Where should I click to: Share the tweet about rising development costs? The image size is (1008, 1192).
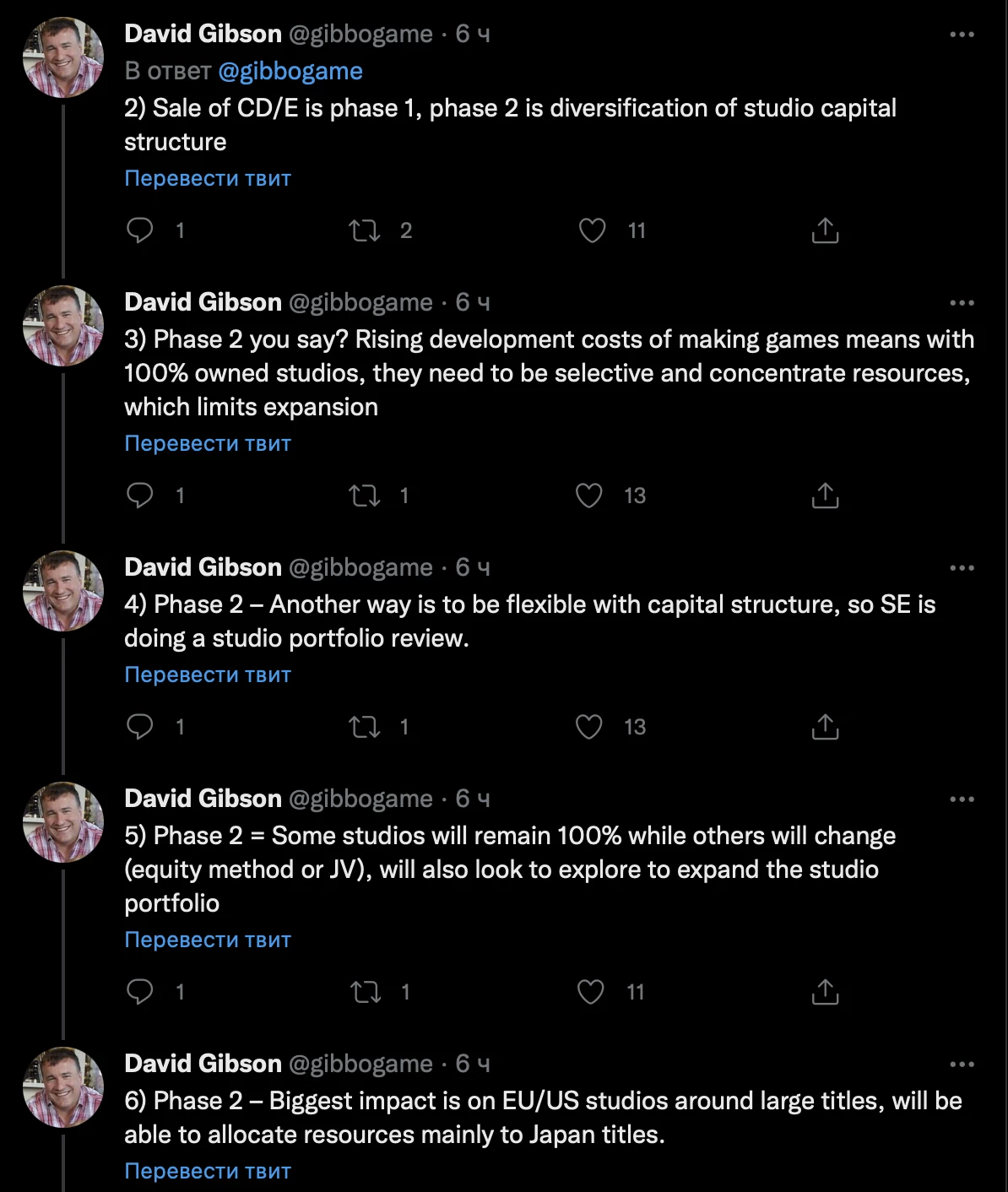[825, 496]
